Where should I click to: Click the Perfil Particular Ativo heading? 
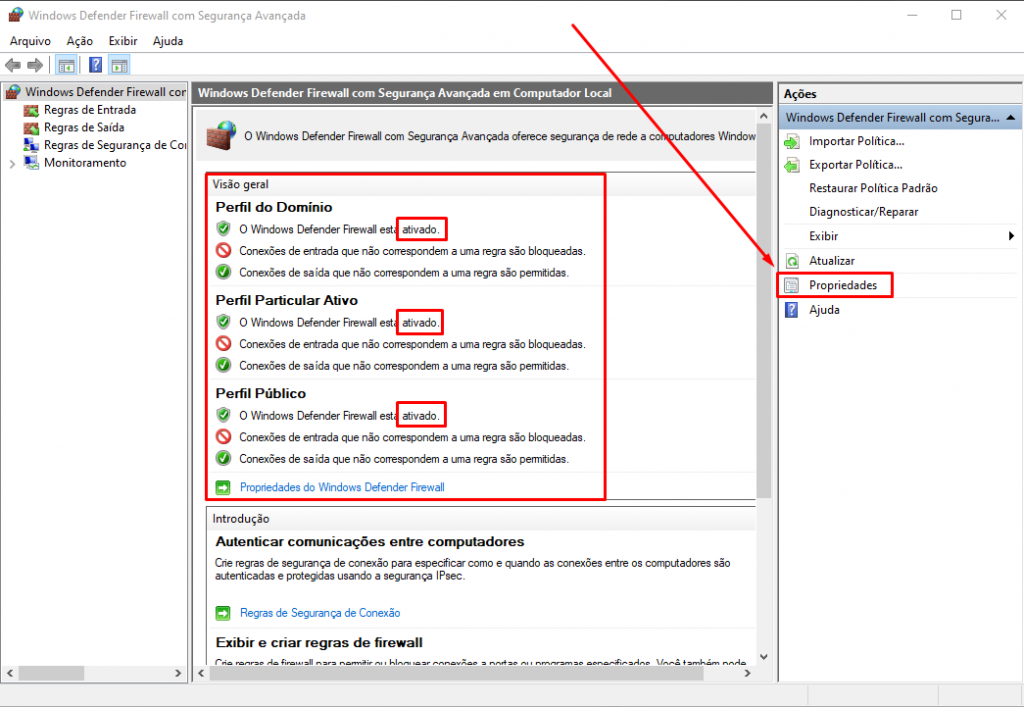click(x=287, y=301)
